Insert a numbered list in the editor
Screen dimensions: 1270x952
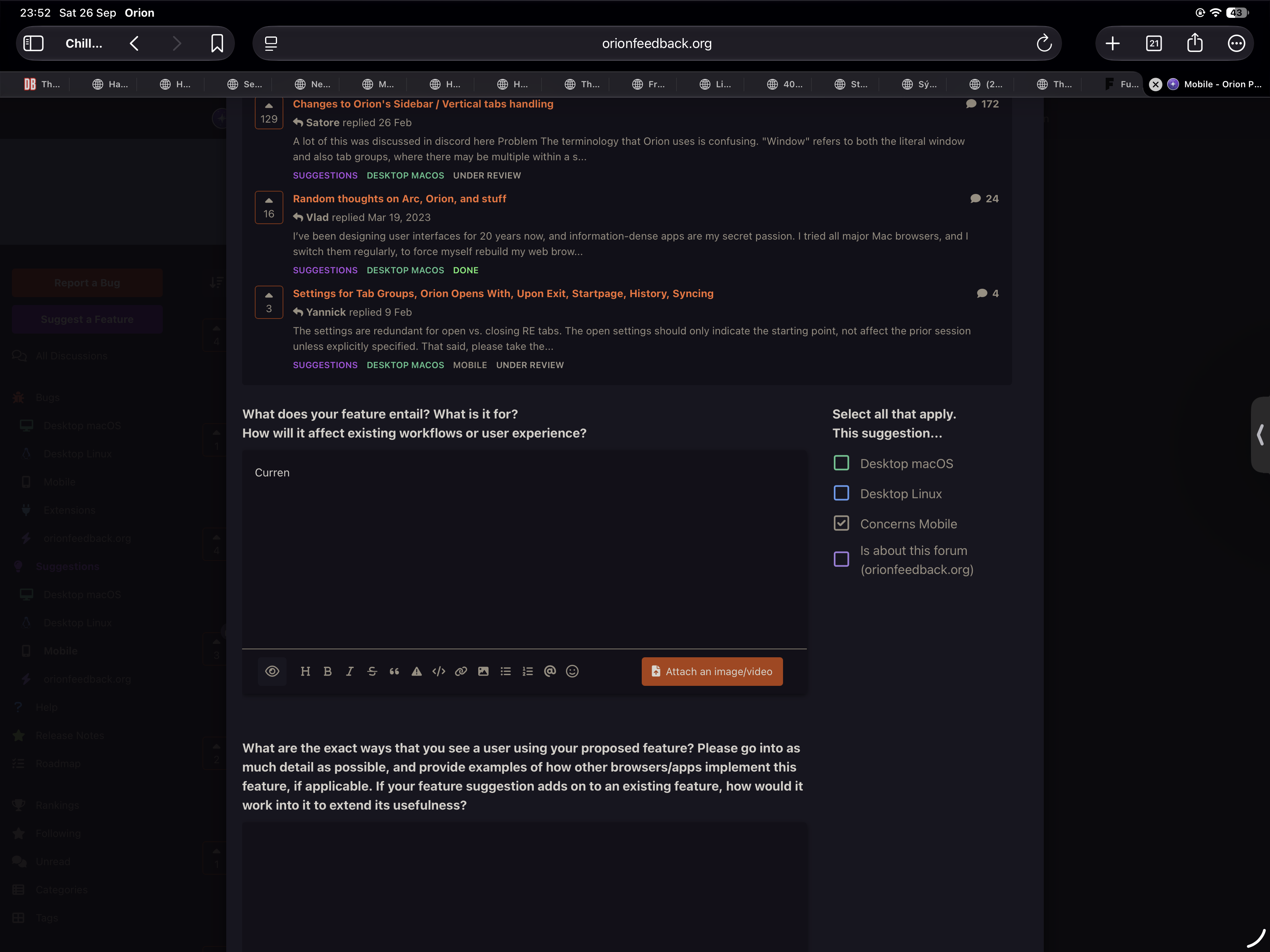pyautogui.click(x=527, y=672)
